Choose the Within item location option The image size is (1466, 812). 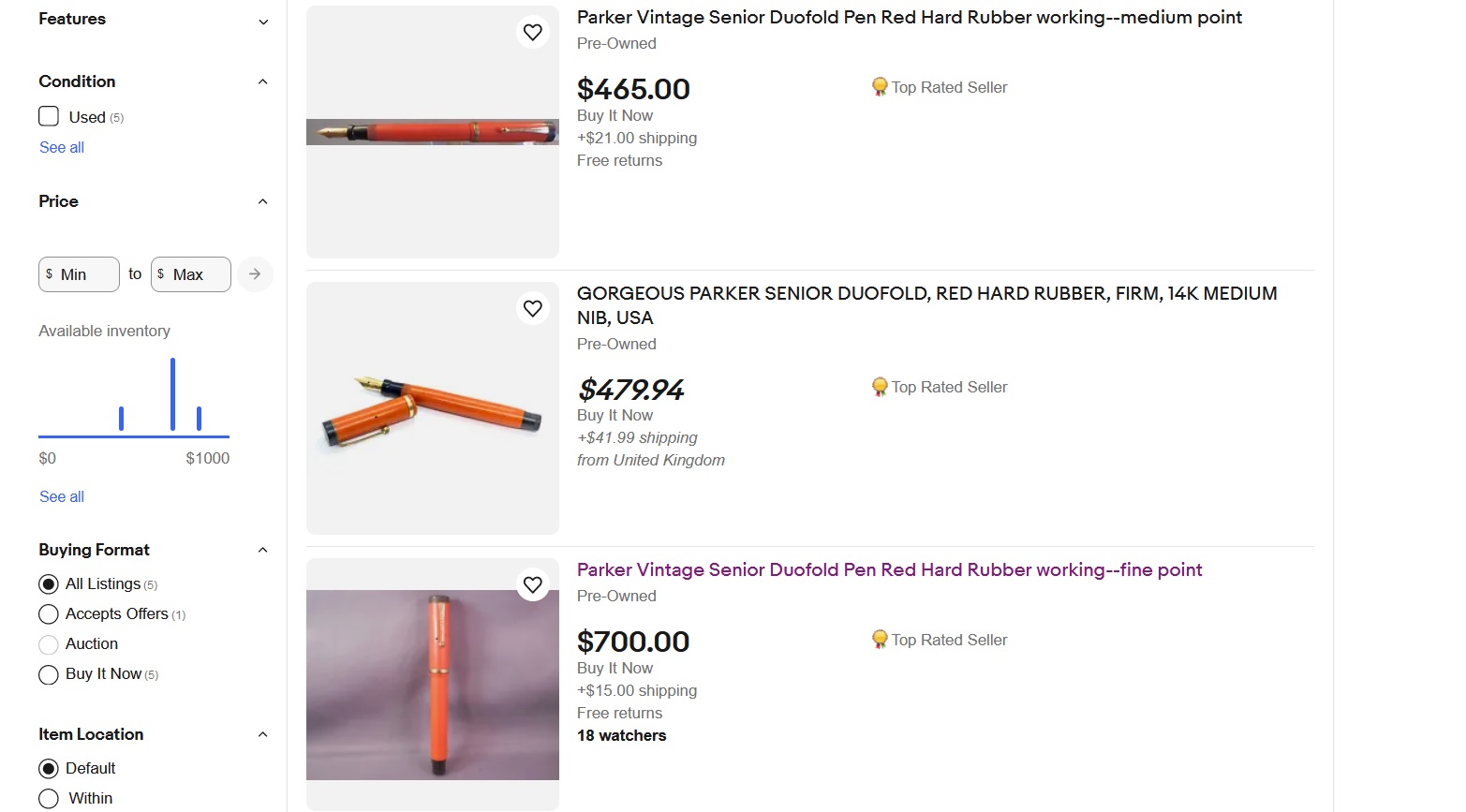(49, 799)
